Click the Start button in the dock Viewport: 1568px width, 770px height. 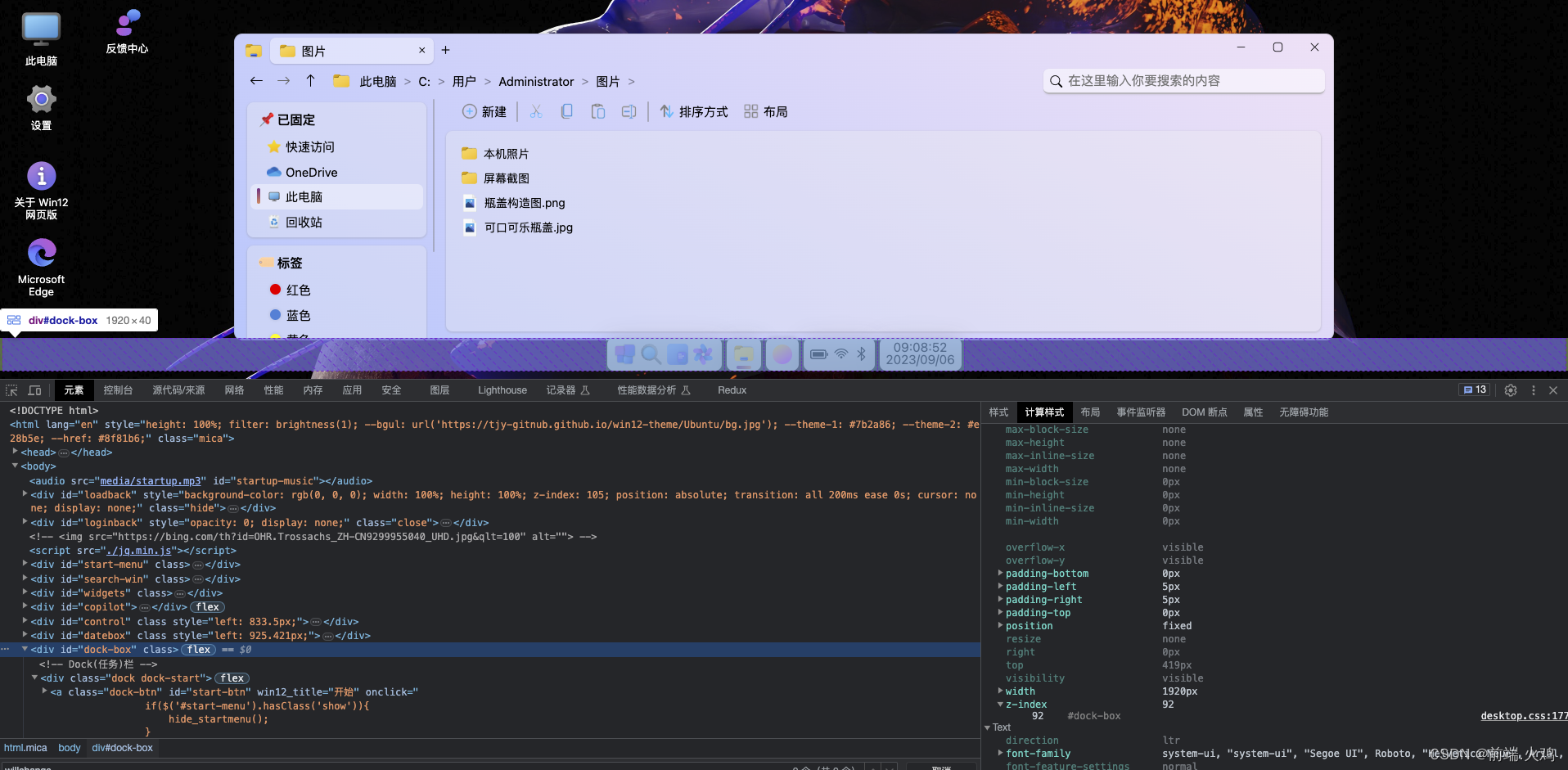(x=625, y=354)
